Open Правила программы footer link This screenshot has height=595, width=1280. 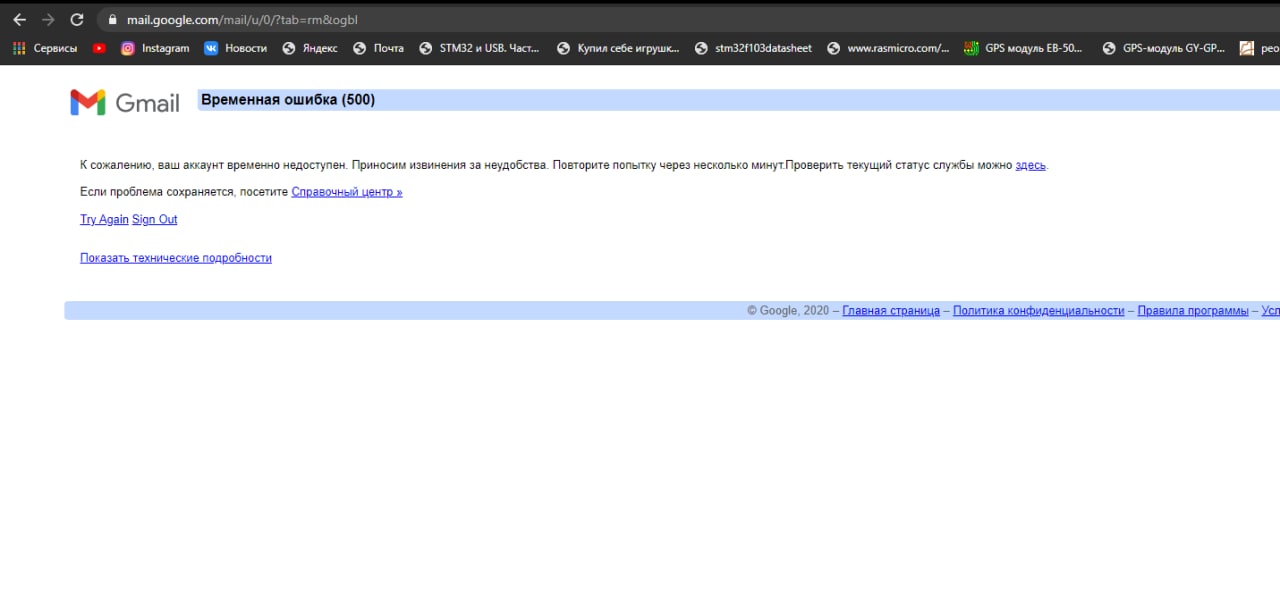click(x=1193, y=311)
